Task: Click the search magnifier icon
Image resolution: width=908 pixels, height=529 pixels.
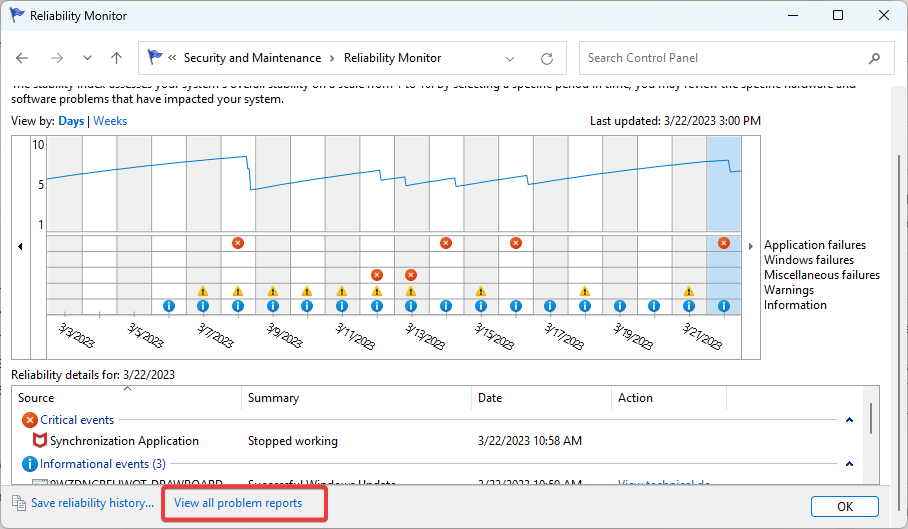Action: (875, 58)
